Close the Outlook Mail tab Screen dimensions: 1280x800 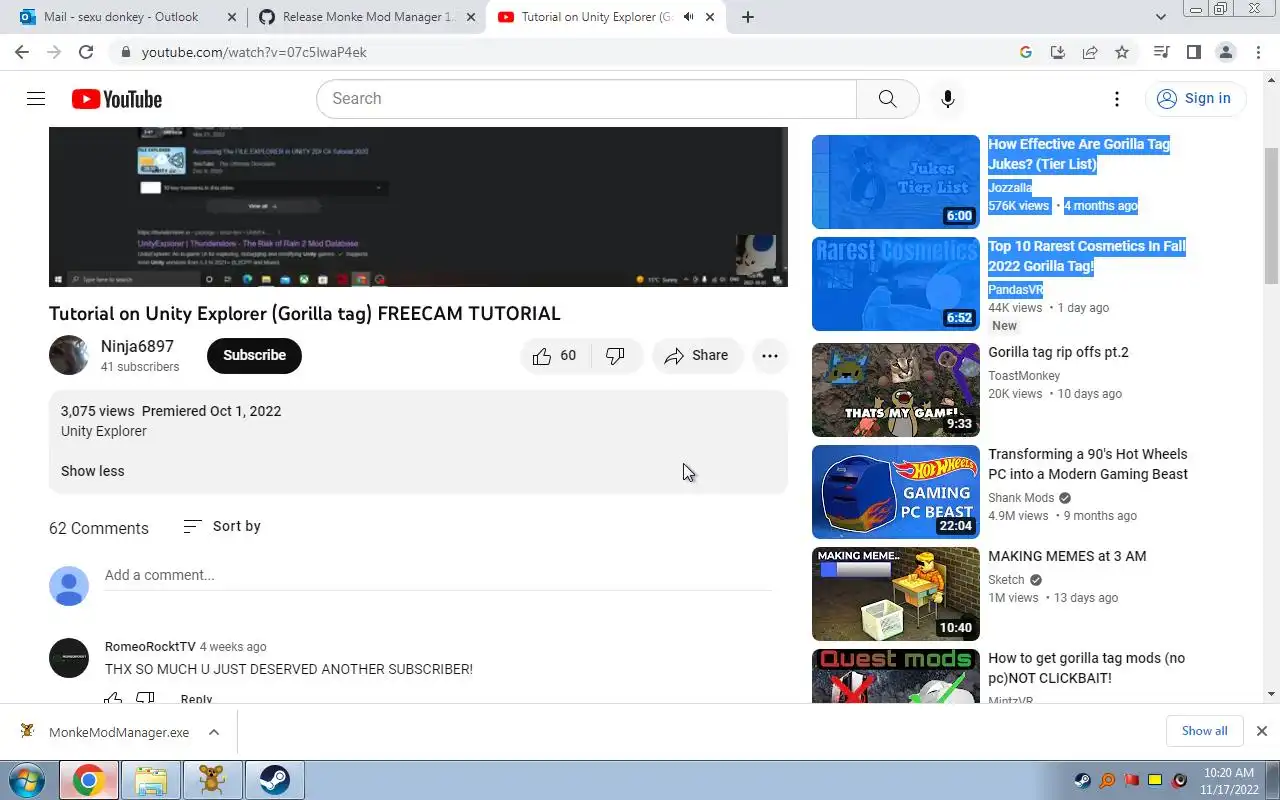click(231, 17)
